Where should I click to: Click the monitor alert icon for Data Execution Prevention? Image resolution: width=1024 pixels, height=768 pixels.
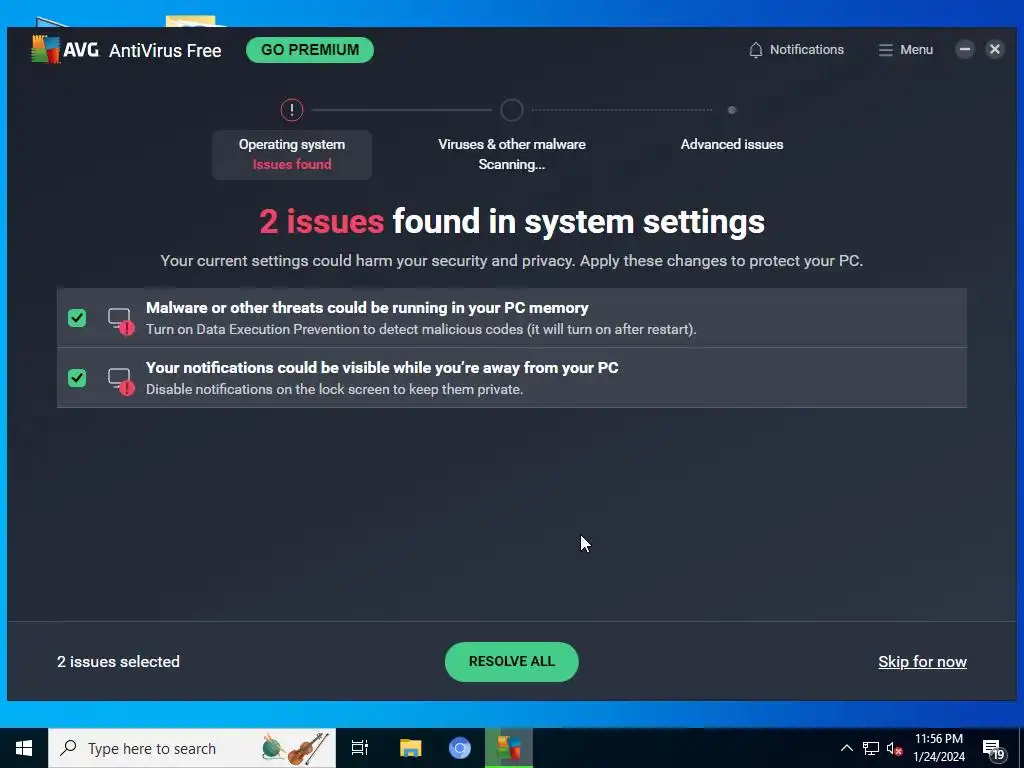pos(121,321)
